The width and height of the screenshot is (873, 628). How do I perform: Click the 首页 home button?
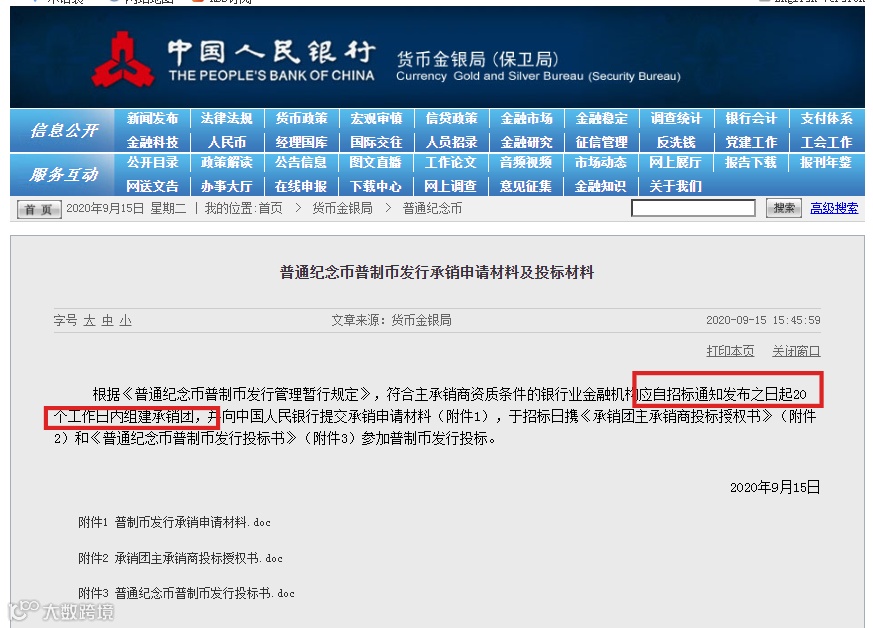point(39,209)
